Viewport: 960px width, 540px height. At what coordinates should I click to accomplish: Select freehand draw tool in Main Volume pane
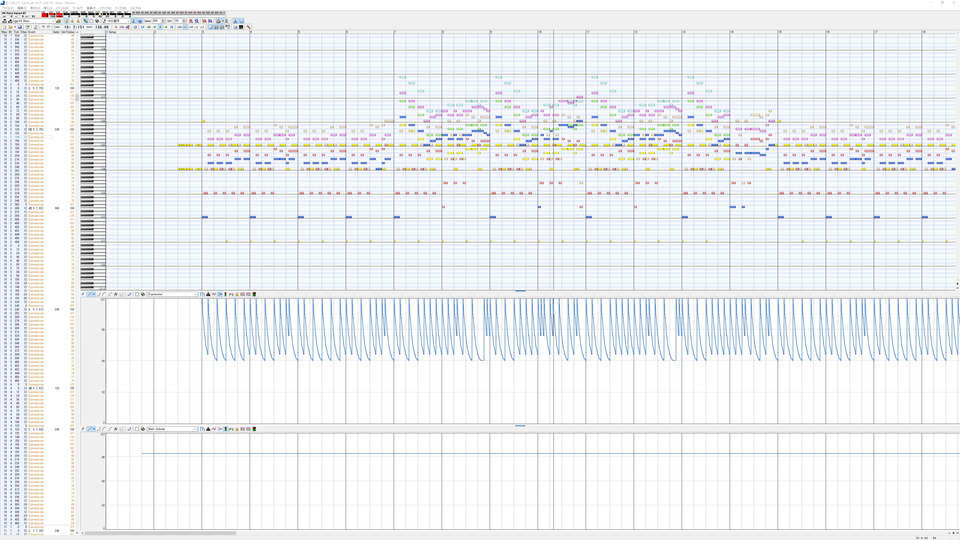(83, 429)
